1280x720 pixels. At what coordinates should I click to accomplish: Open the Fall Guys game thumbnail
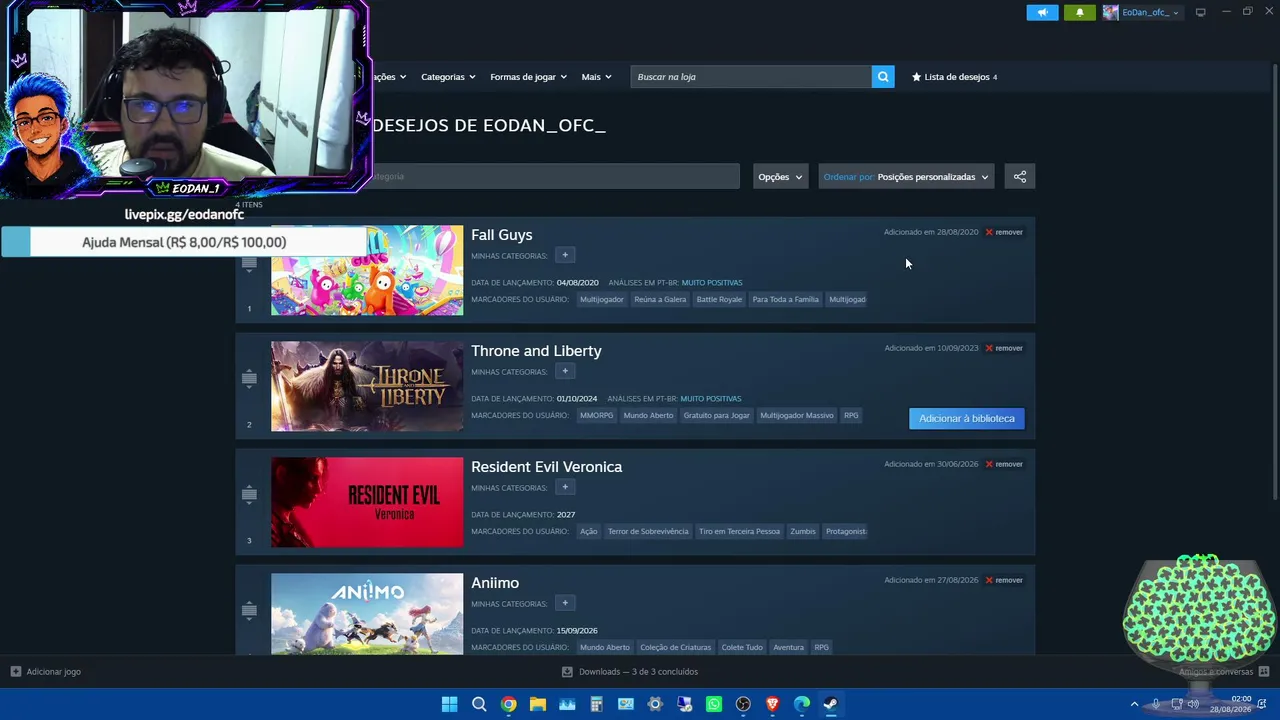point(367,270)
